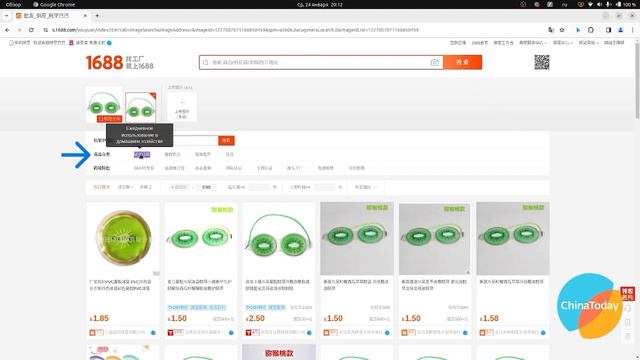Click the address bar URL
The width and height of the screenshot is (640, 360).
tap(235, 30)
